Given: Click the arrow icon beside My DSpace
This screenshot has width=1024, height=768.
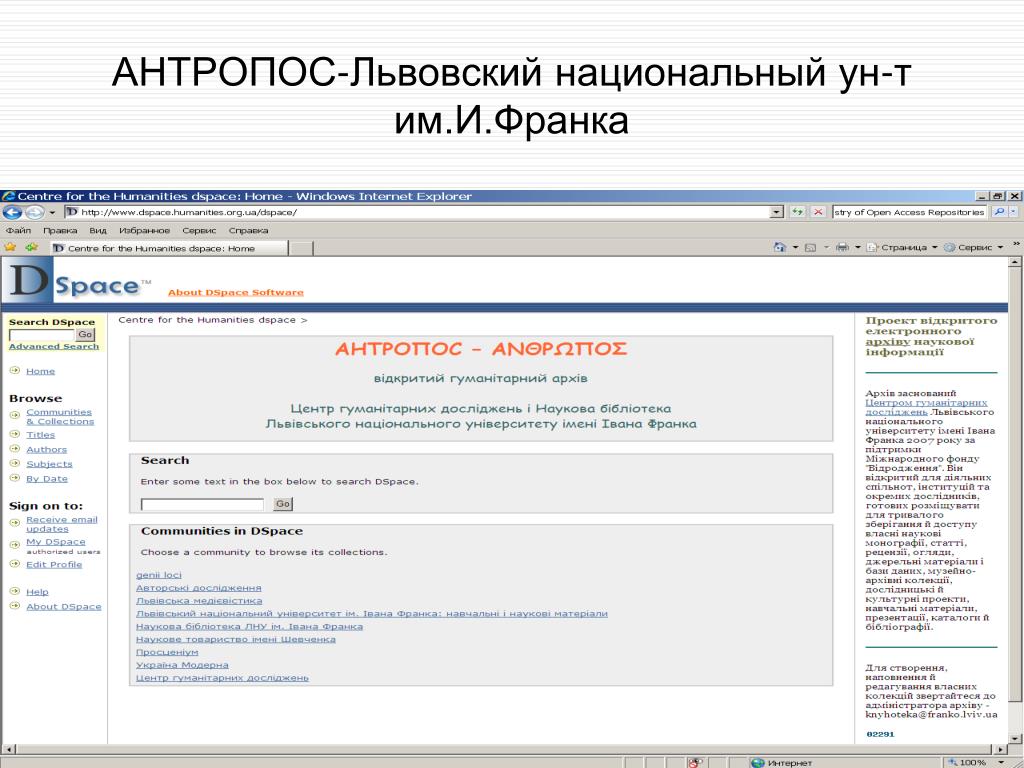Looking at the screenshot, I should (x=15, y=544).
